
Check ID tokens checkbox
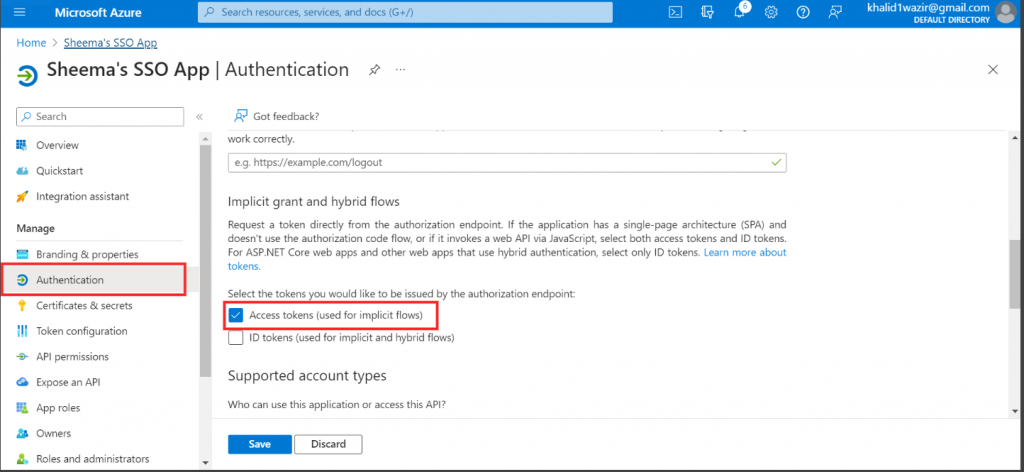pyautogui.click(x=236, y=338)
